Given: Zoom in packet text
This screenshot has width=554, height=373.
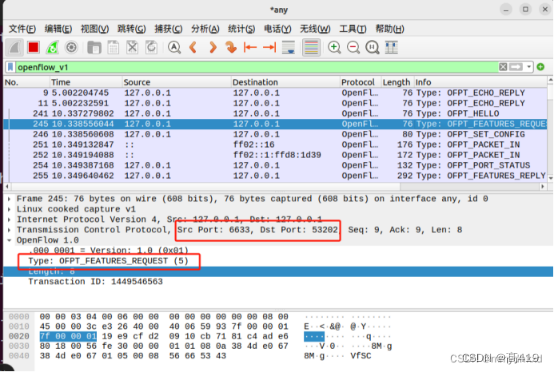Looking at the screenshot, I should point(334,47).
